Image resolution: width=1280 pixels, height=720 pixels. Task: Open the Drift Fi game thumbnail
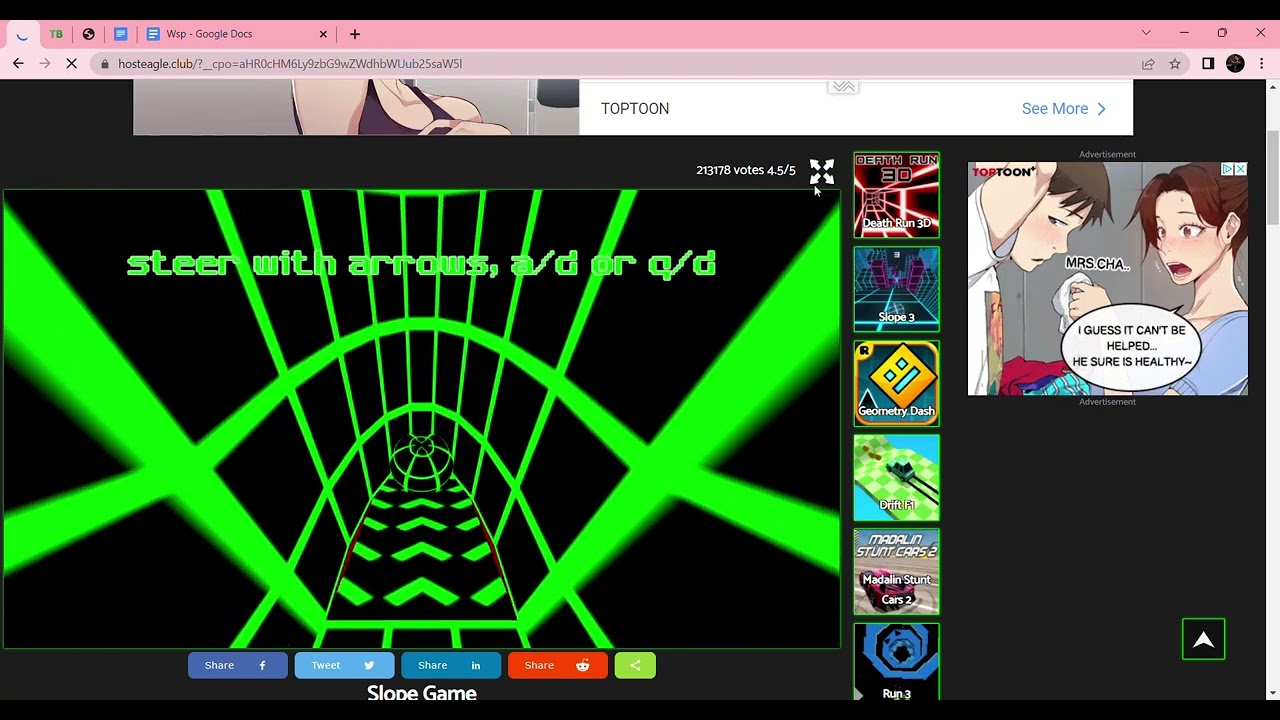pyautogui.click(x=896, y=477)
